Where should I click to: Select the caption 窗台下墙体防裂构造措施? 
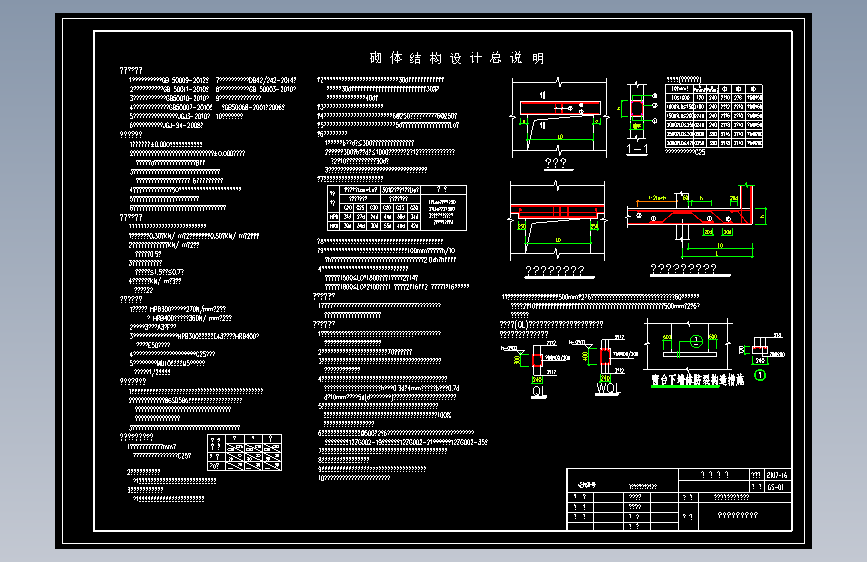click(x=697, y=379)
